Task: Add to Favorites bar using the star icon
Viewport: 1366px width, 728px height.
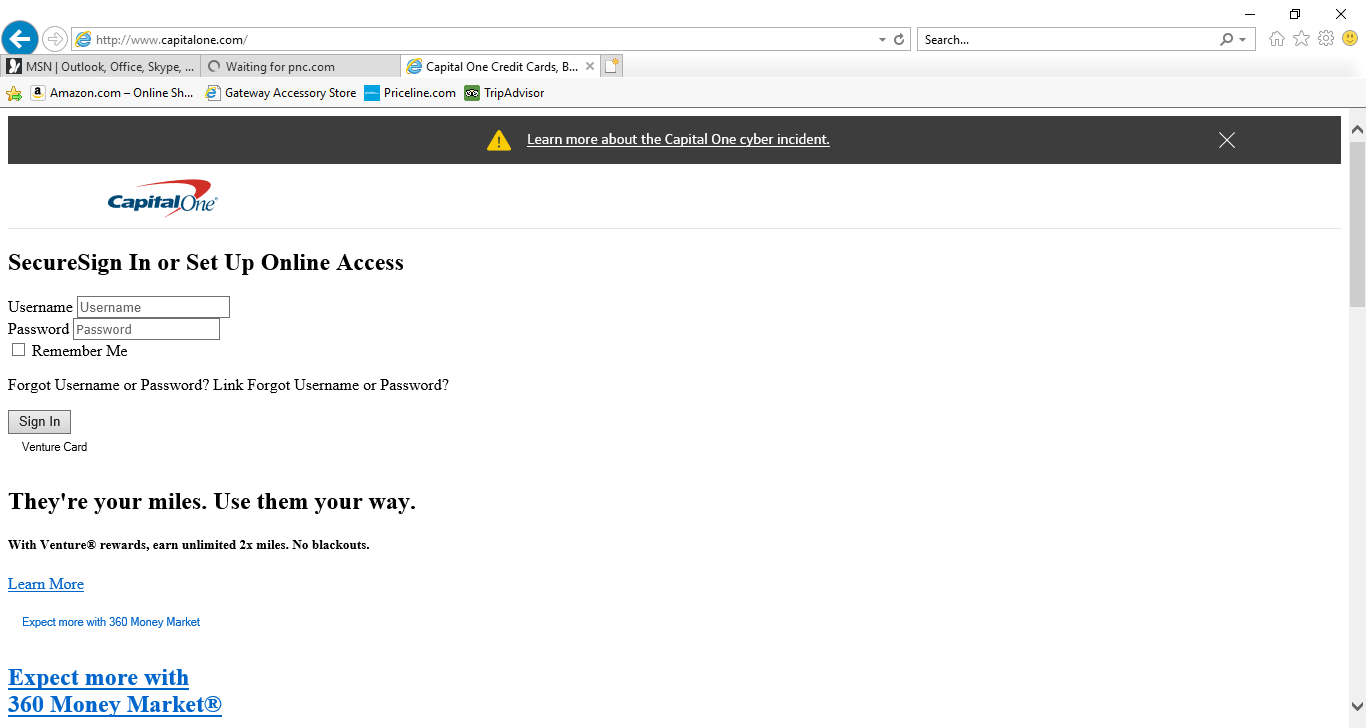Action: click(14, 93)
